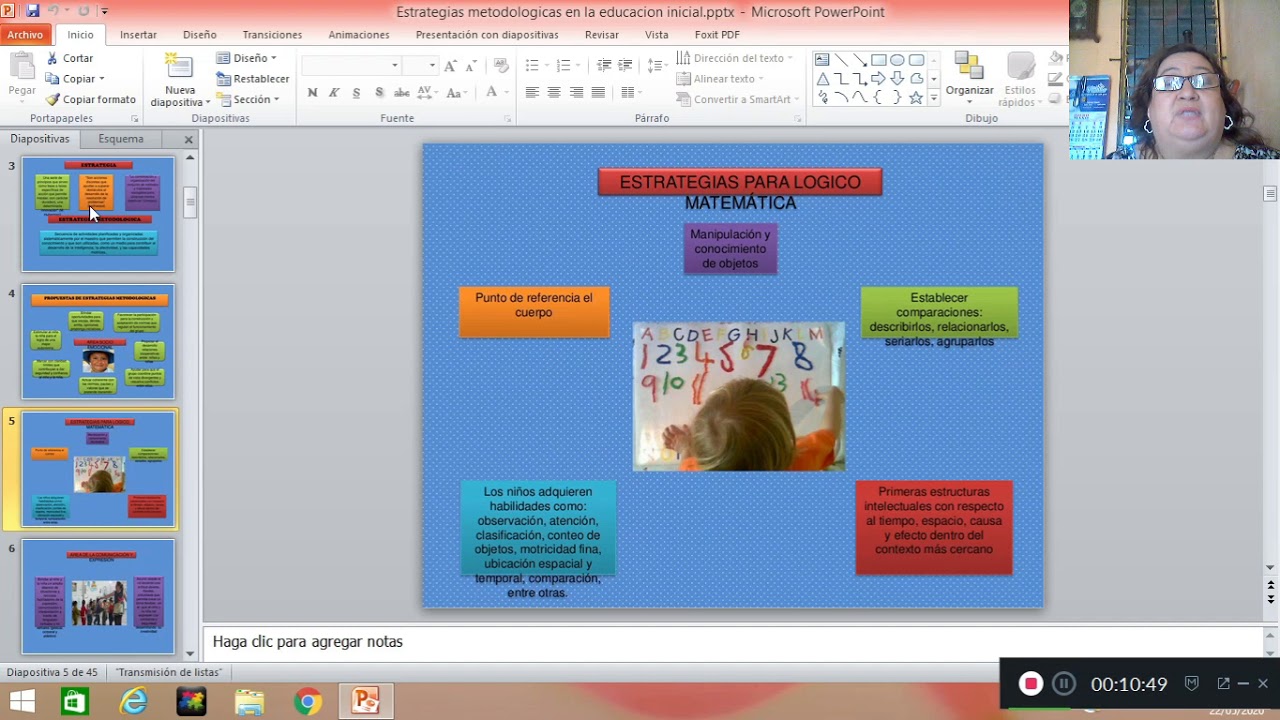The height and width of the screenshot is (720, 1280).
Task: Click the Copiar formato paintbrush
Action: [x=53, y=99]
